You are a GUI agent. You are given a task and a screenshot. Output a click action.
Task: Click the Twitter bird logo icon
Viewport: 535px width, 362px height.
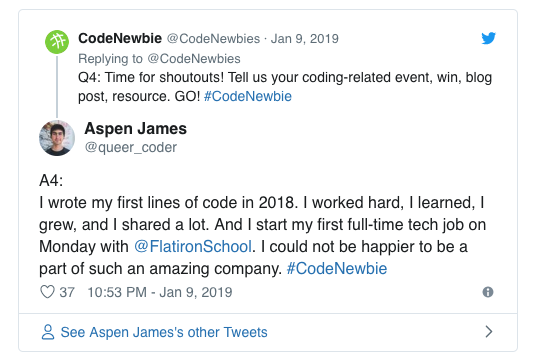point(488,38)
